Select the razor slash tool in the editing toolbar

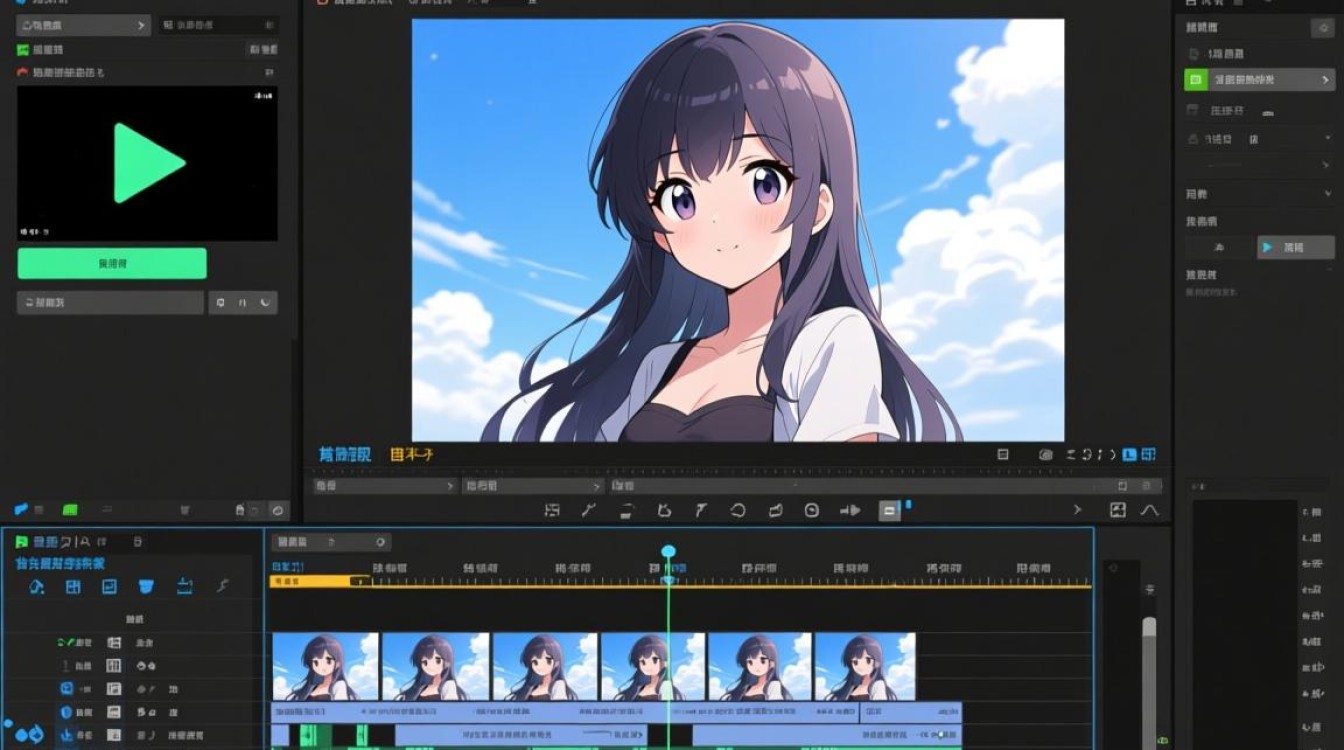[x=589, y=510]
